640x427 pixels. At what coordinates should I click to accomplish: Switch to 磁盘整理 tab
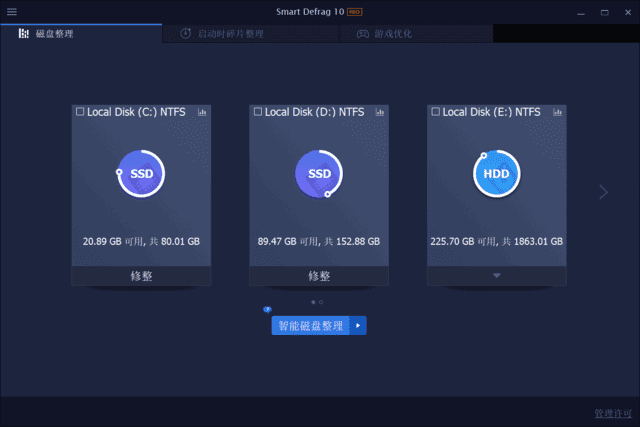(x=81, y=33)
